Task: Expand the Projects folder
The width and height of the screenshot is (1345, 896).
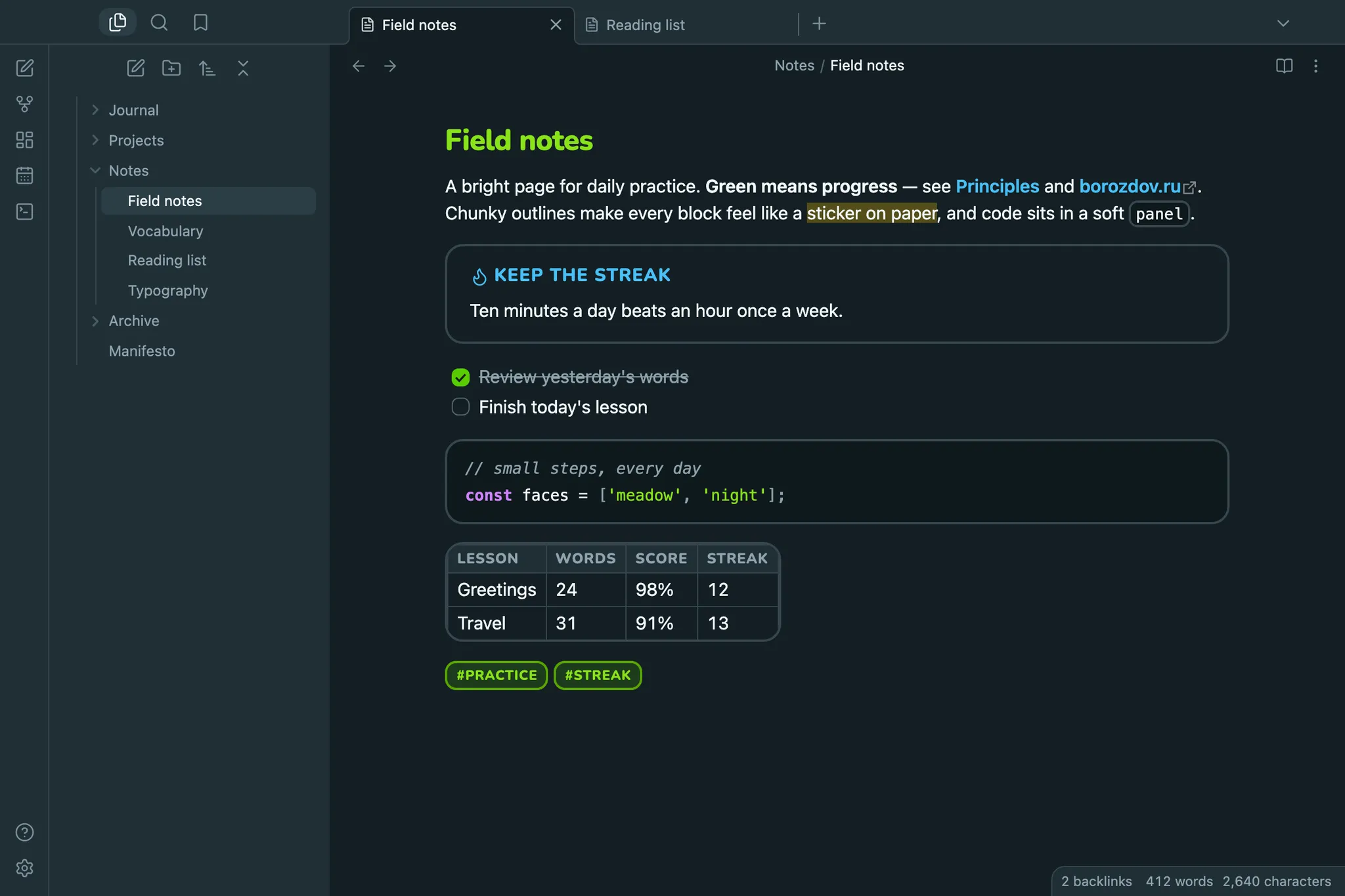Action: (95, 140)
